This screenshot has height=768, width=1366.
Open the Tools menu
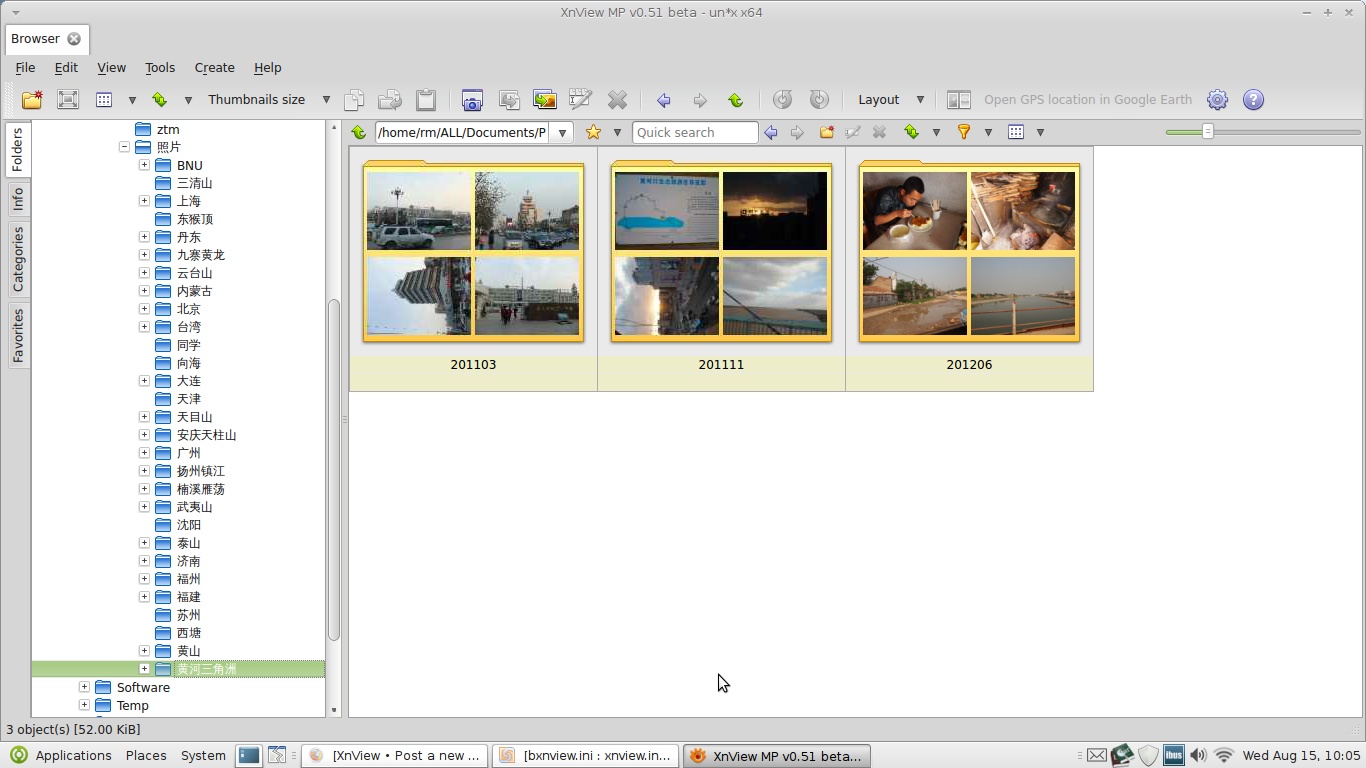click(160, 68)
